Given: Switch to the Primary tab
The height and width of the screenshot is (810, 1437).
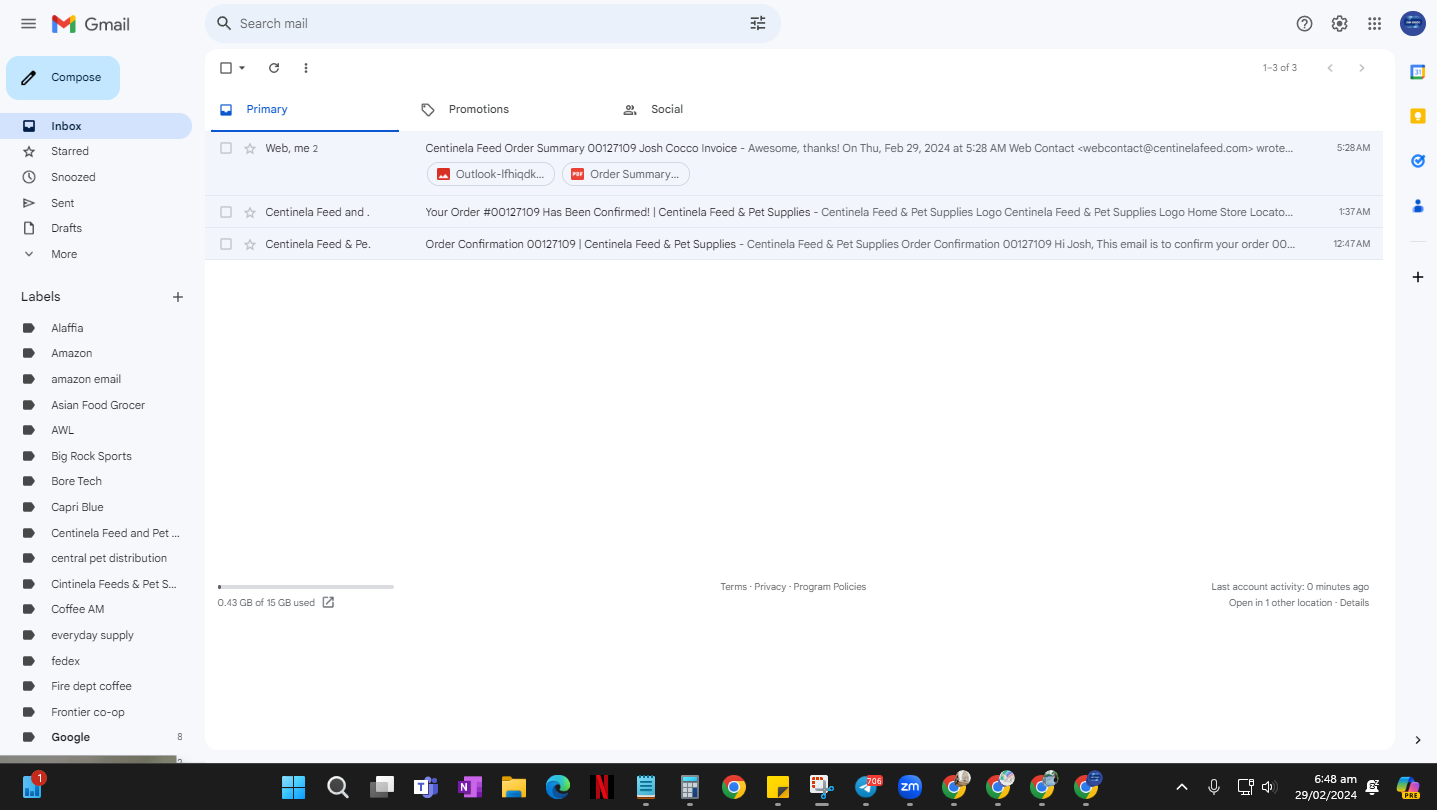Looking at the screenshot, I should [304, 109].
